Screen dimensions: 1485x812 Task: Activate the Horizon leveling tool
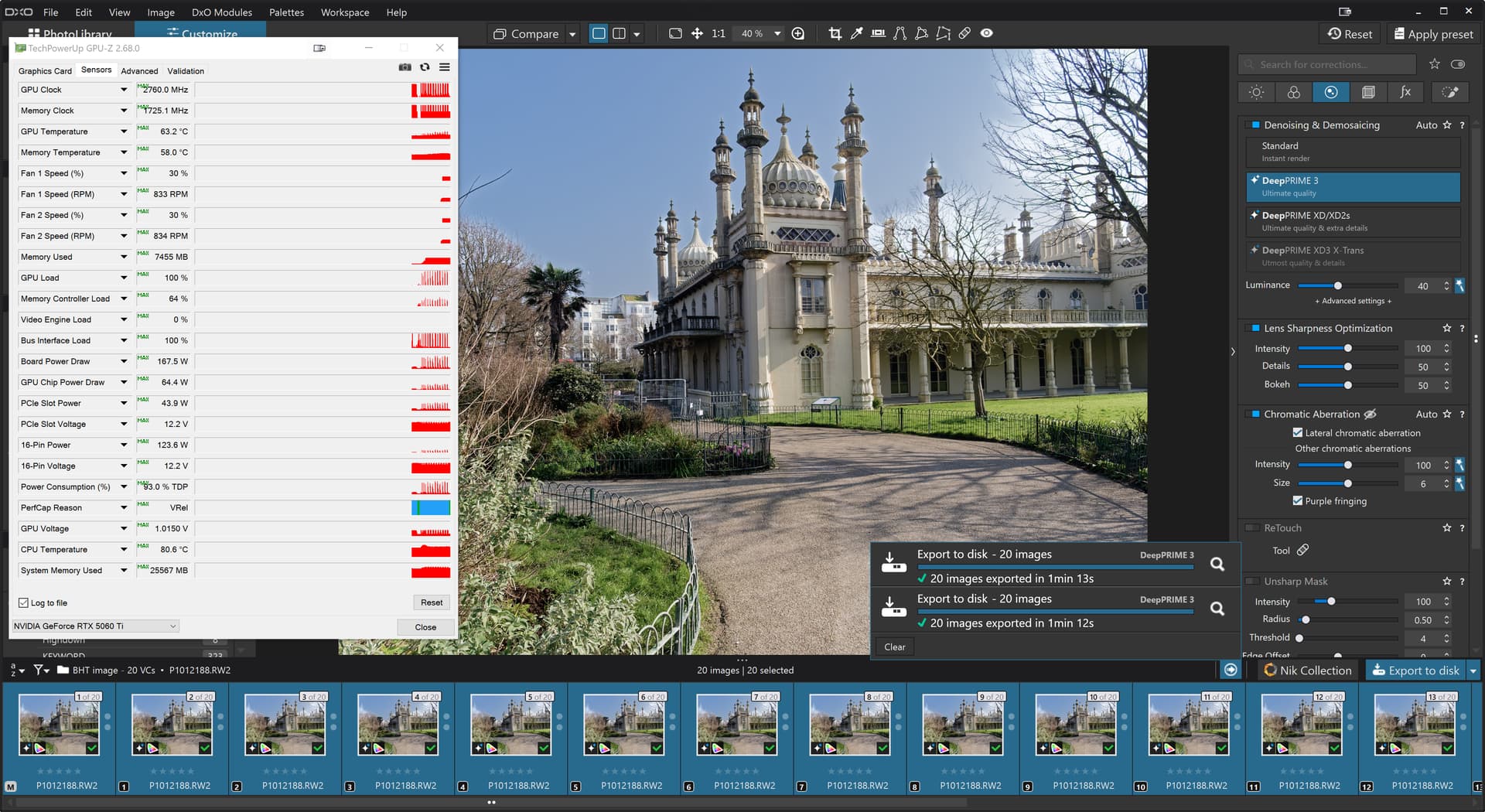[x=878, y=33]
